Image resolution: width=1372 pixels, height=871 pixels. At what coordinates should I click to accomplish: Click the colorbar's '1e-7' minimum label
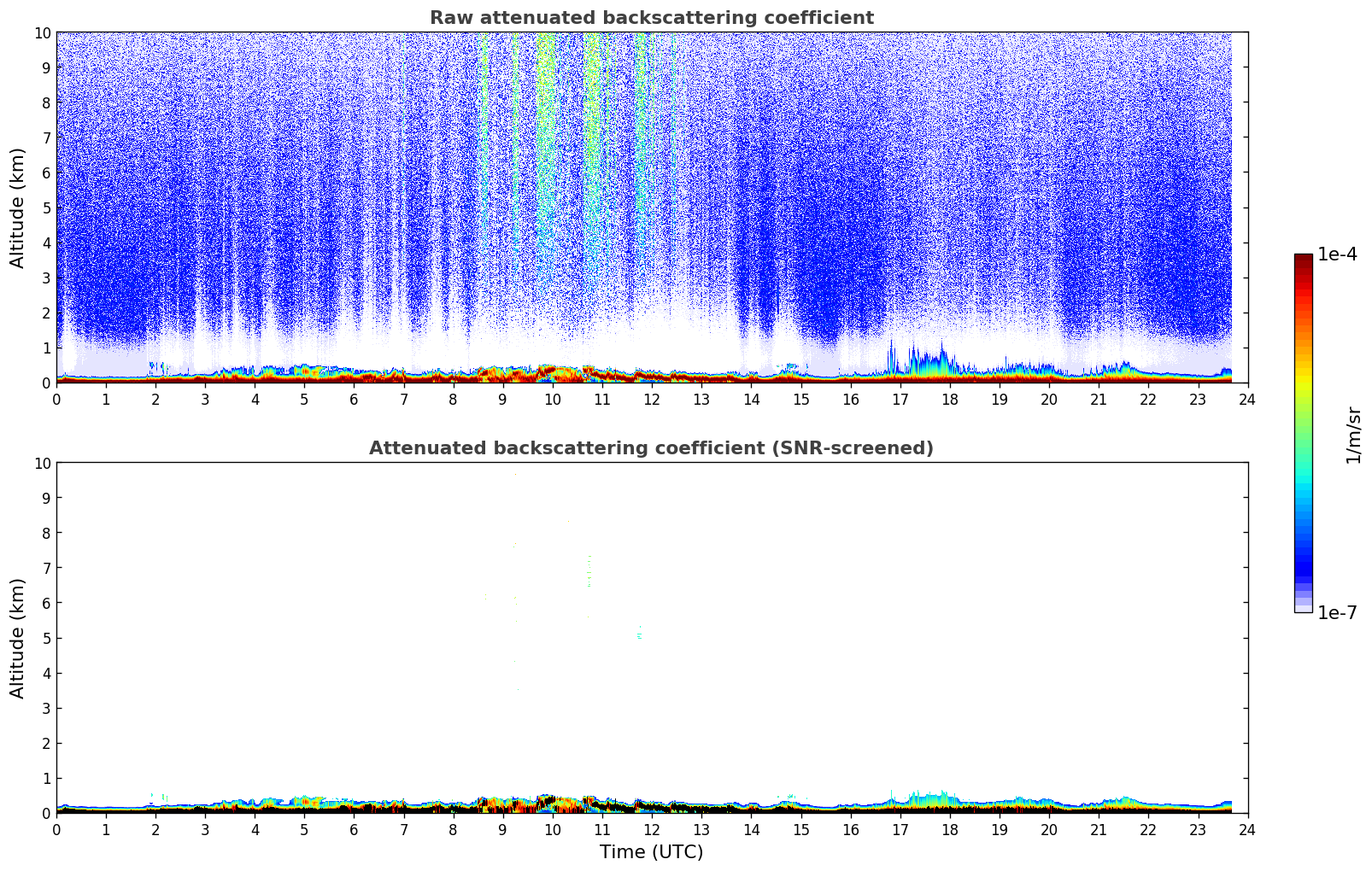click(1337, 612)
